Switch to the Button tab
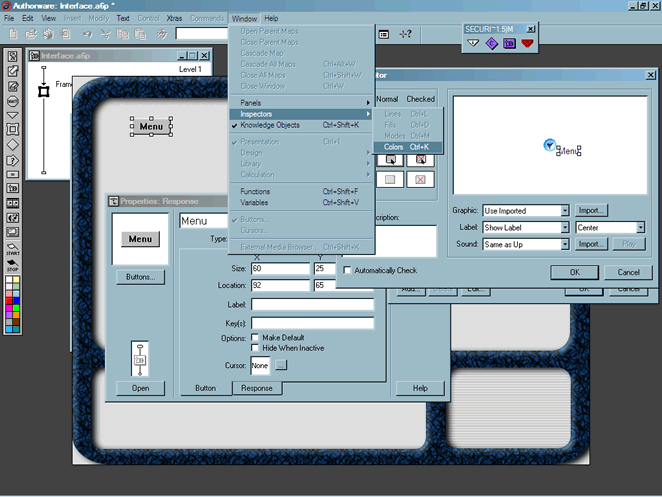The height and width of the screenshot is (497, 662). (206, 388)
